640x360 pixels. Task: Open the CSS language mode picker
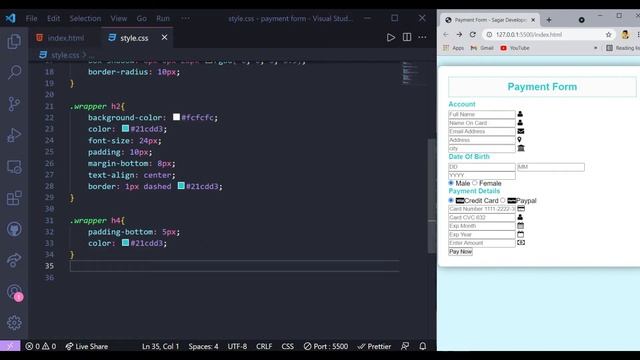click(287, 346)
